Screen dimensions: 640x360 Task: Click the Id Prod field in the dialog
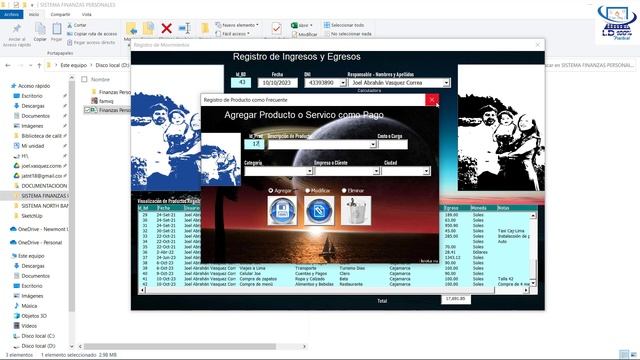point(254,144)
